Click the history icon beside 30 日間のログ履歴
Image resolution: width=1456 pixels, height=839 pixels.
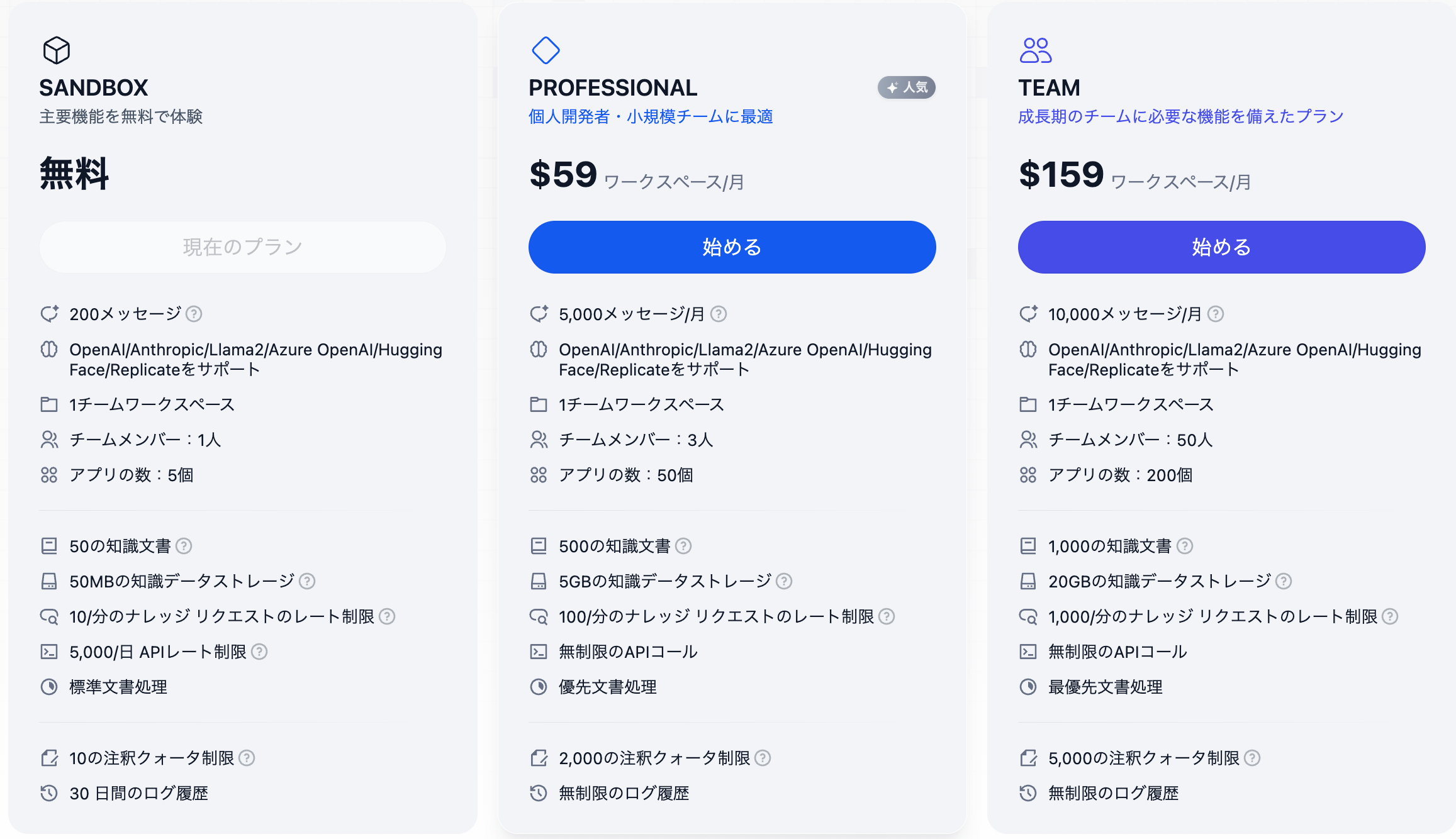pyautogui.click(x=50, y=793)
